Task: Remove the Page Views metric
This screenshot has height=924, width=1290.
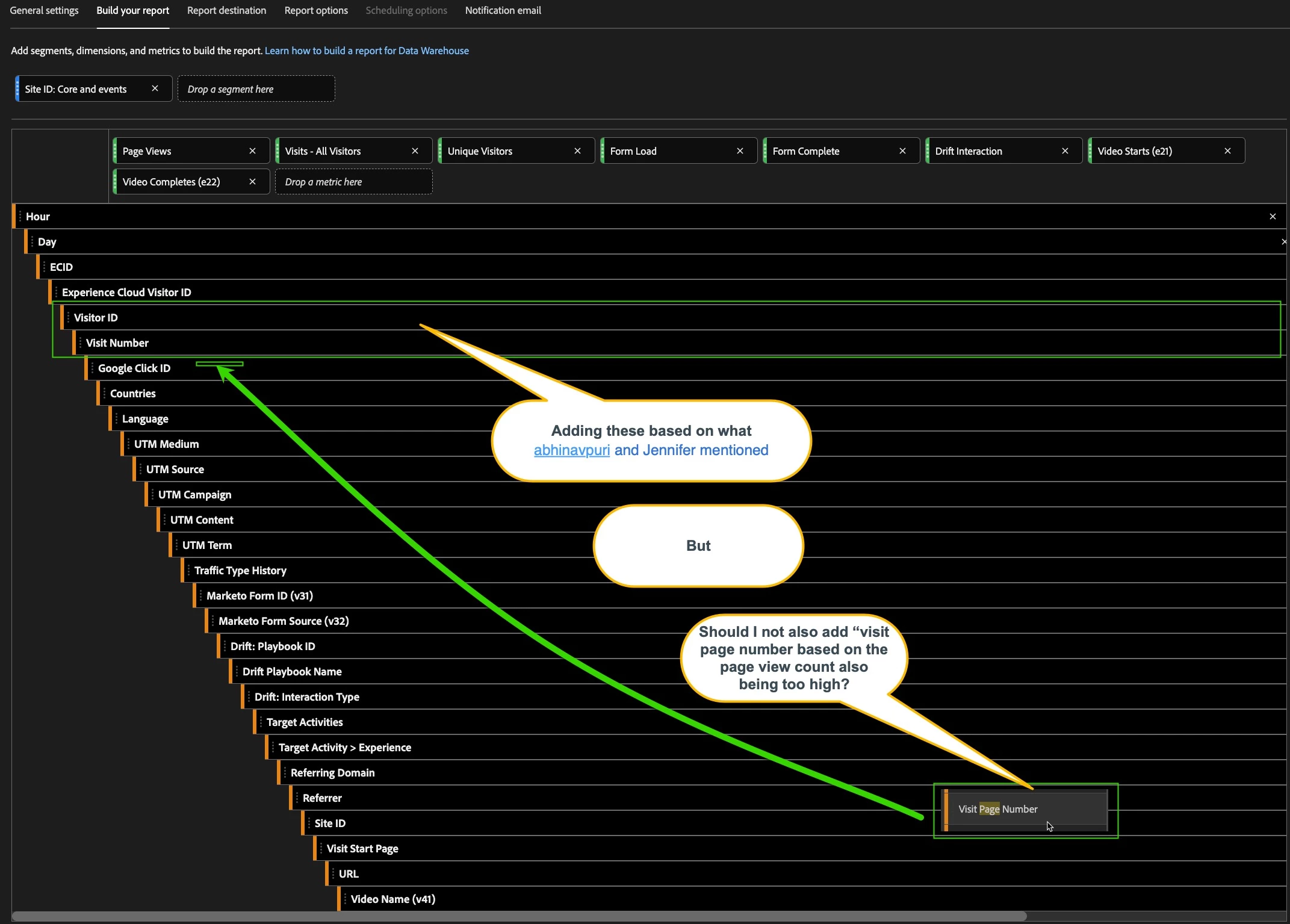Action: (252, 151)
